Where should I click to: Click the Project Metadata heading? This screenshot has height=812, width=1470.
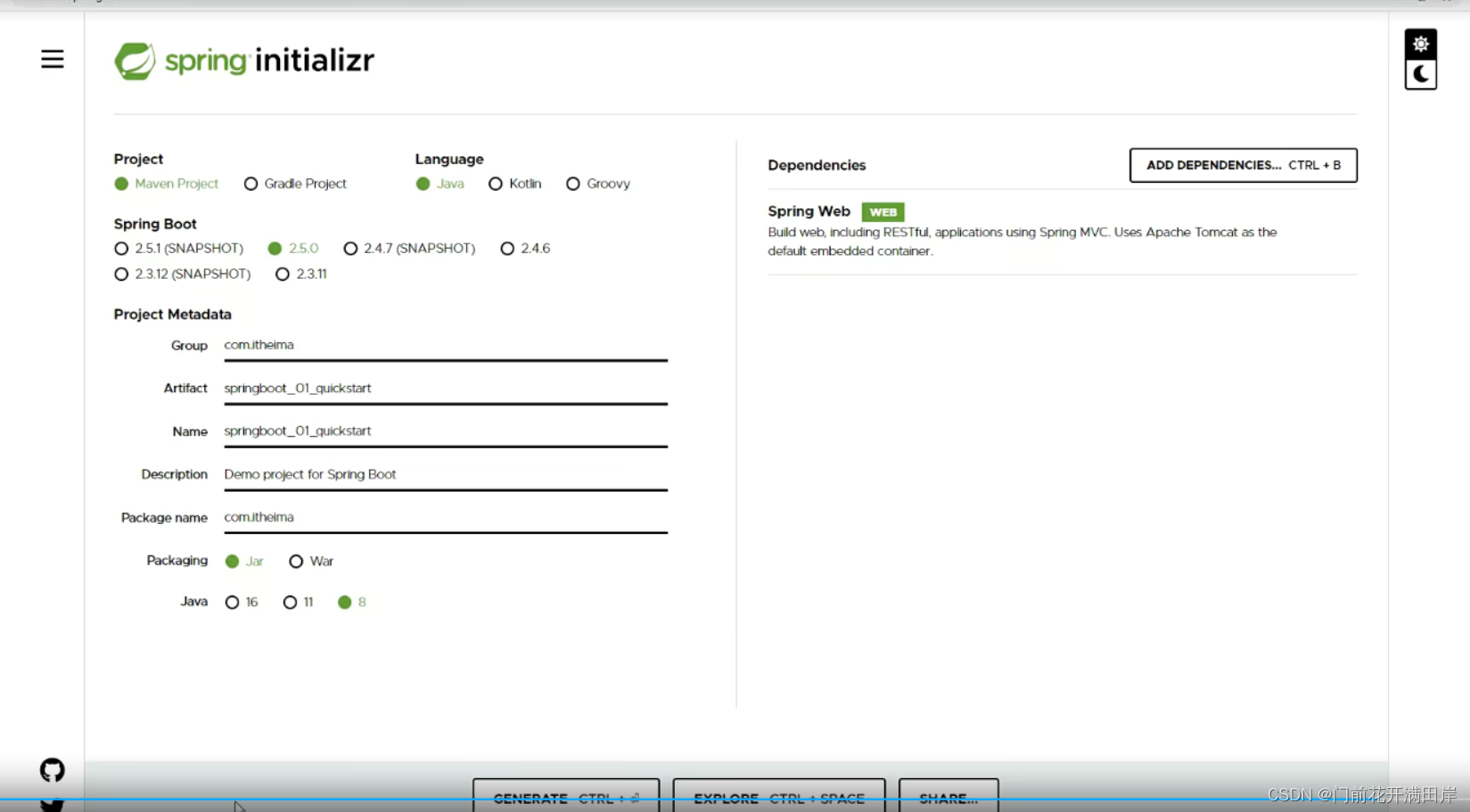pyautogui.click(x=173, y=315)
